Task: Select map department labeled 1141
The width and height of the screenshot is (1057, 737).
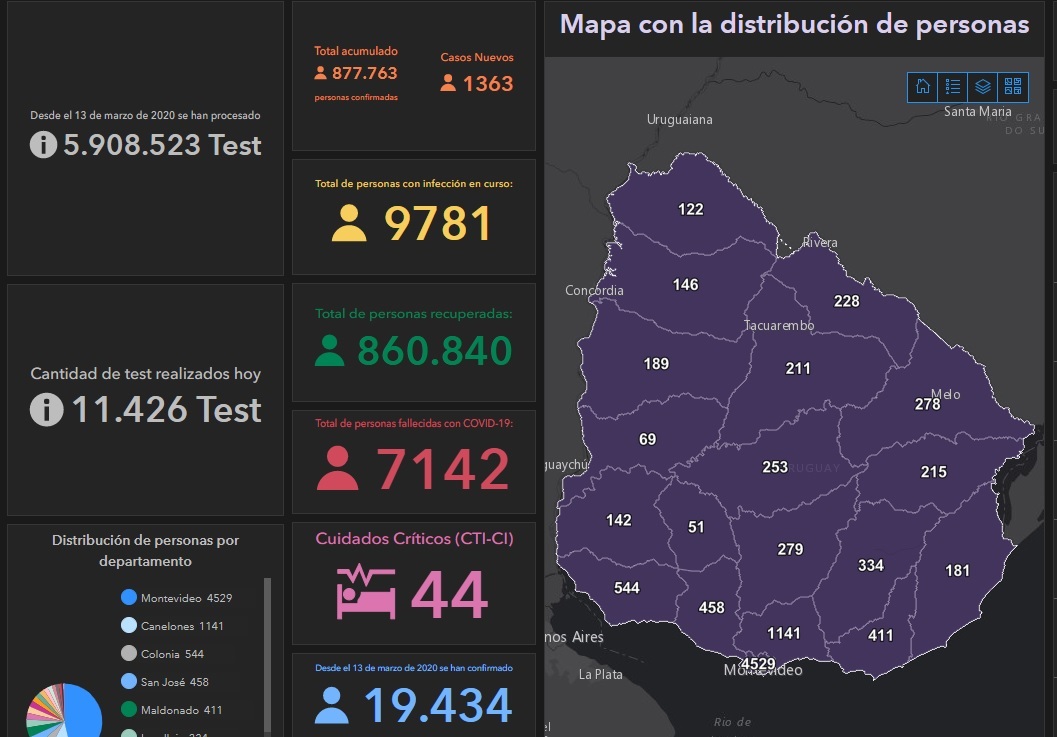Action: click(783, 632)
